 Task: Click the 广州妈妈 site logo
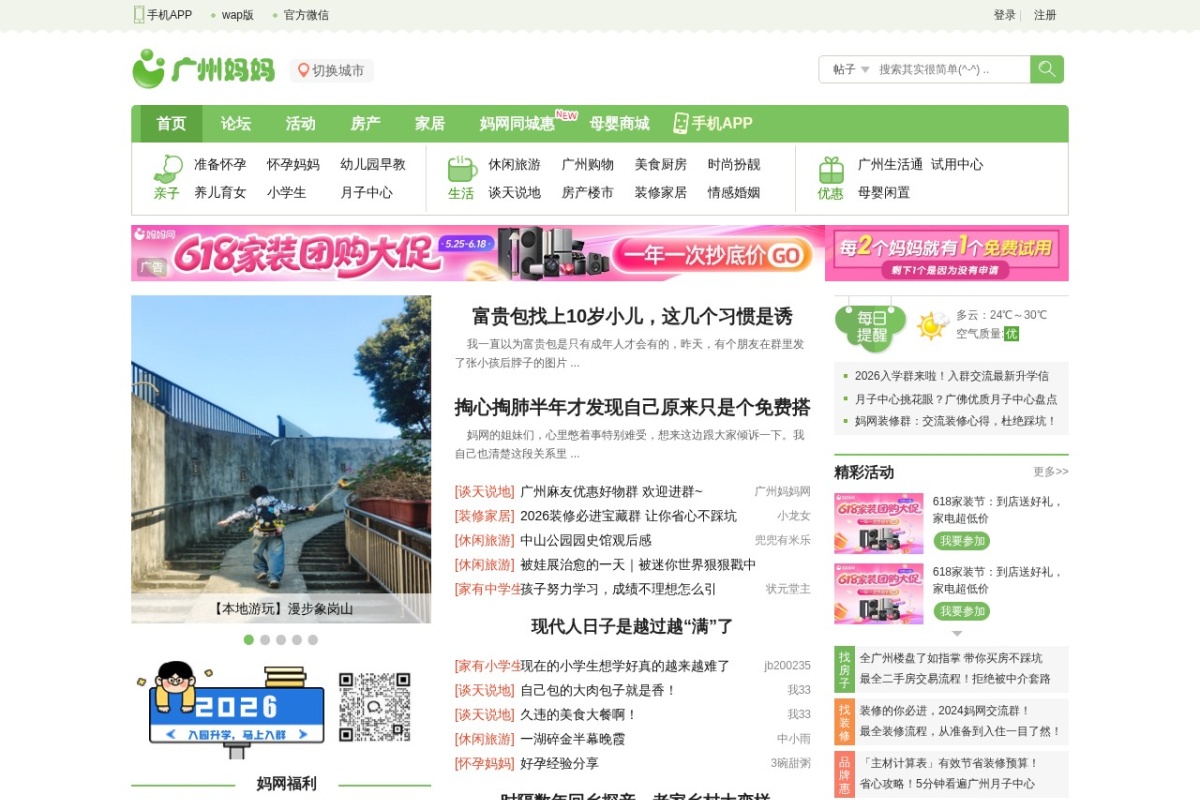pyautogui.click(x=204, y=69)
